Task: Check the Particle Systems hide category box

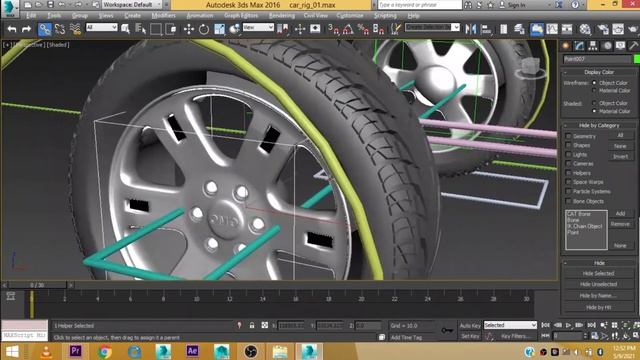Action: (x=568, y=191)
